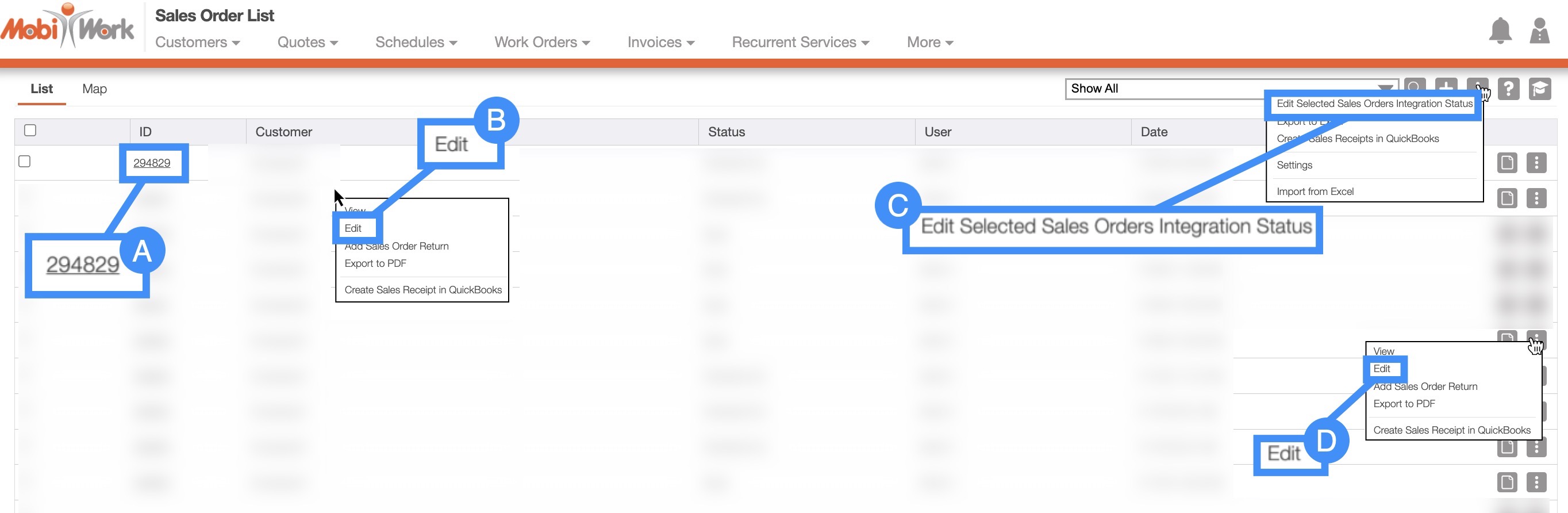This screenshot has width=1568, height=513.
Task: Toggle the select-all header checkbox
Action: (x=30, y=131)
